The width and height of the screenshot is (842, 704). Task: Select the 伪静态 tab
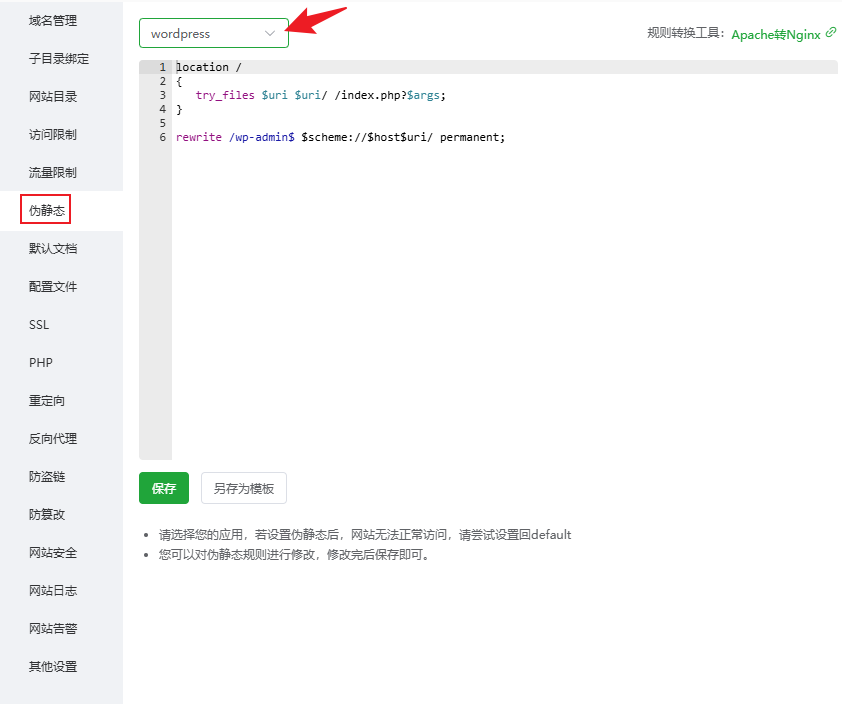(47, 210)
